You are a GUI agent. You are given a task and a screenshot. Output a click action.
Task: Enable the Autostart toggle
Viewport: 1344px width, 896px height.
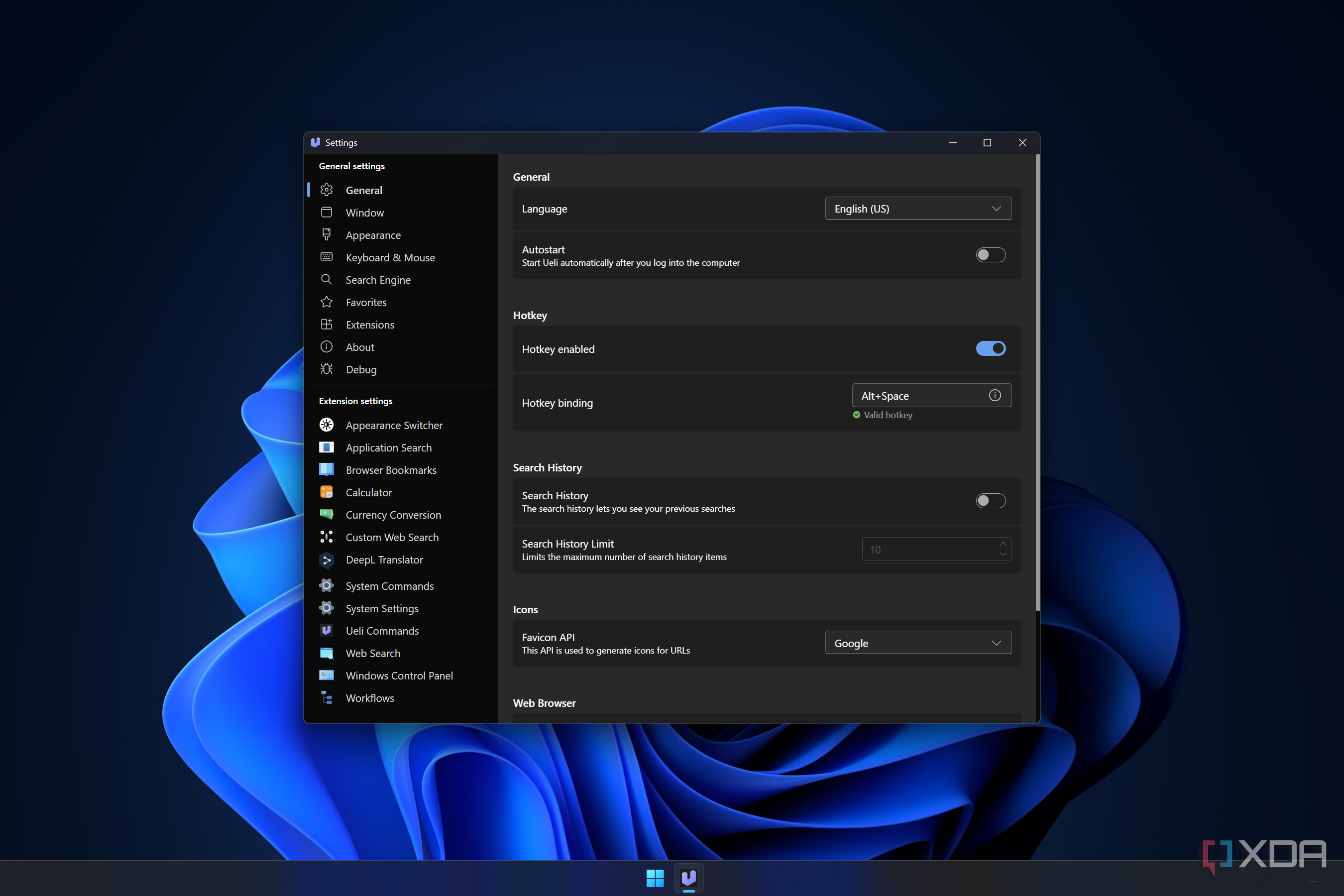[990, 255]
